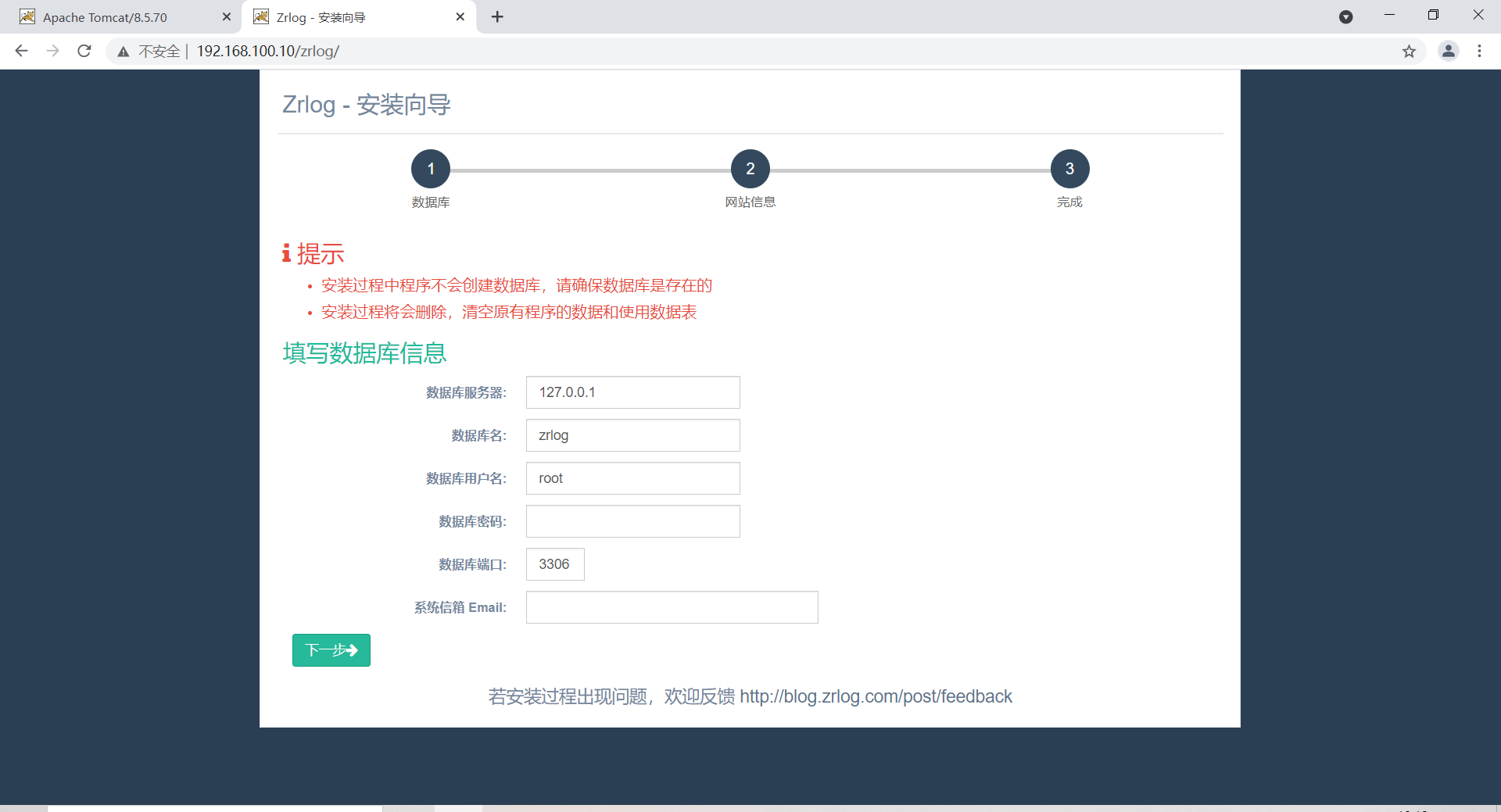Click step 2 网站信息 circle
Image resolution: width=1501 pixels, height=812 pixels.
(x=750, y=169)
